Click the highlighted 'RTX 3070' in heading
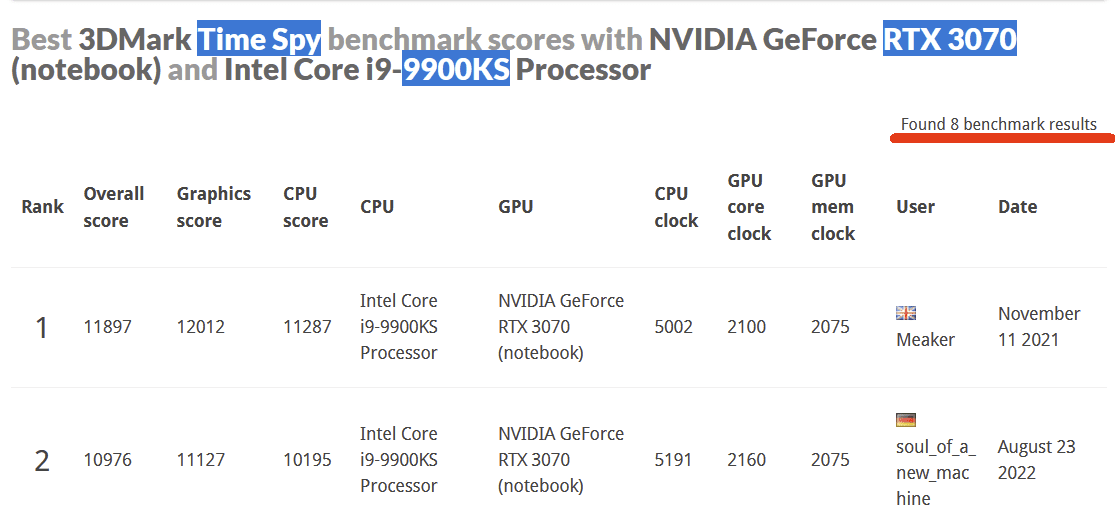Screen dimensions: 1115x526 coord(949,40)
